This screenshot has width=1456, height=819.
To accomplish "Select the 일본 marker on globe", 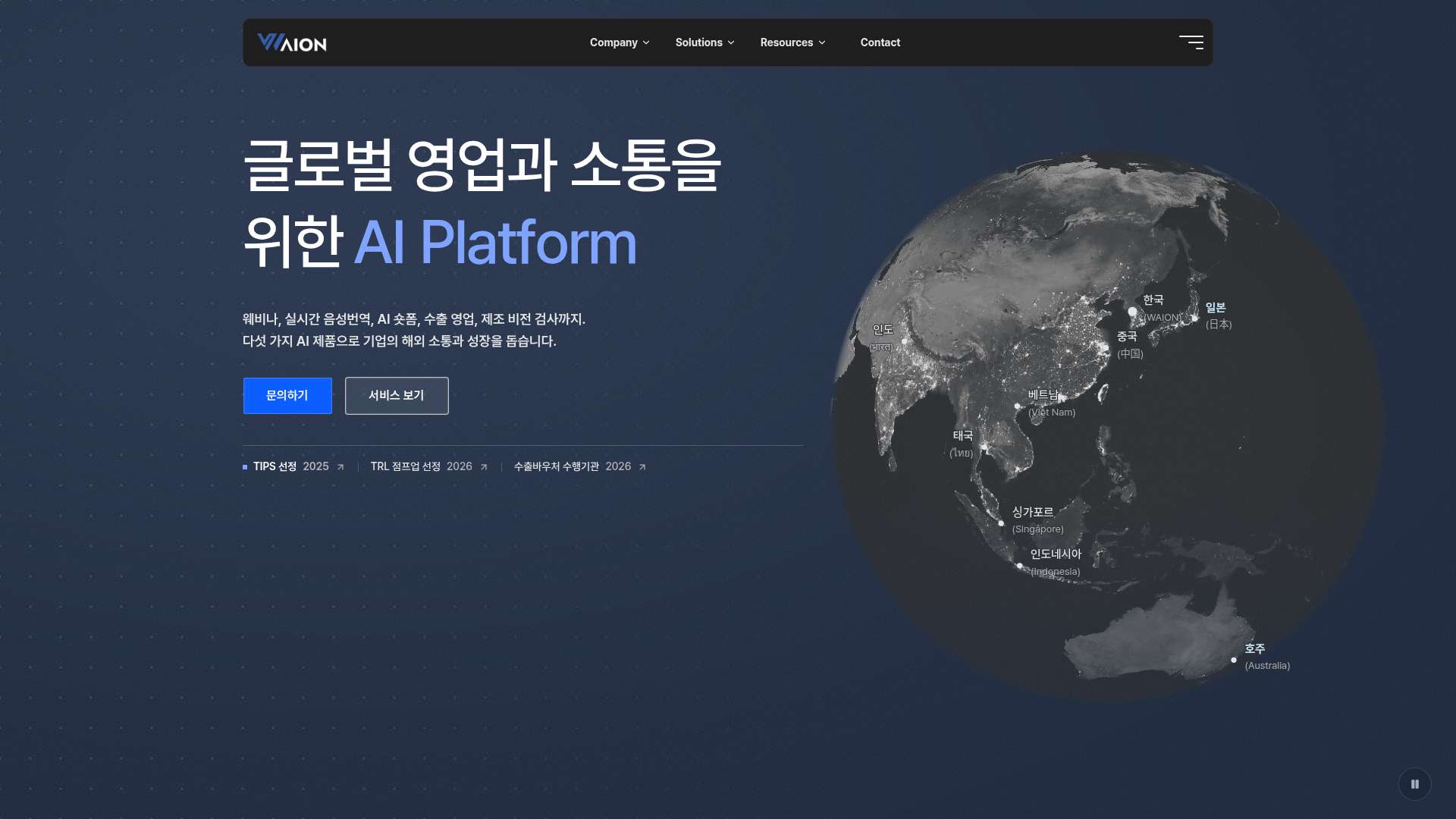I will coord(1194,318).
